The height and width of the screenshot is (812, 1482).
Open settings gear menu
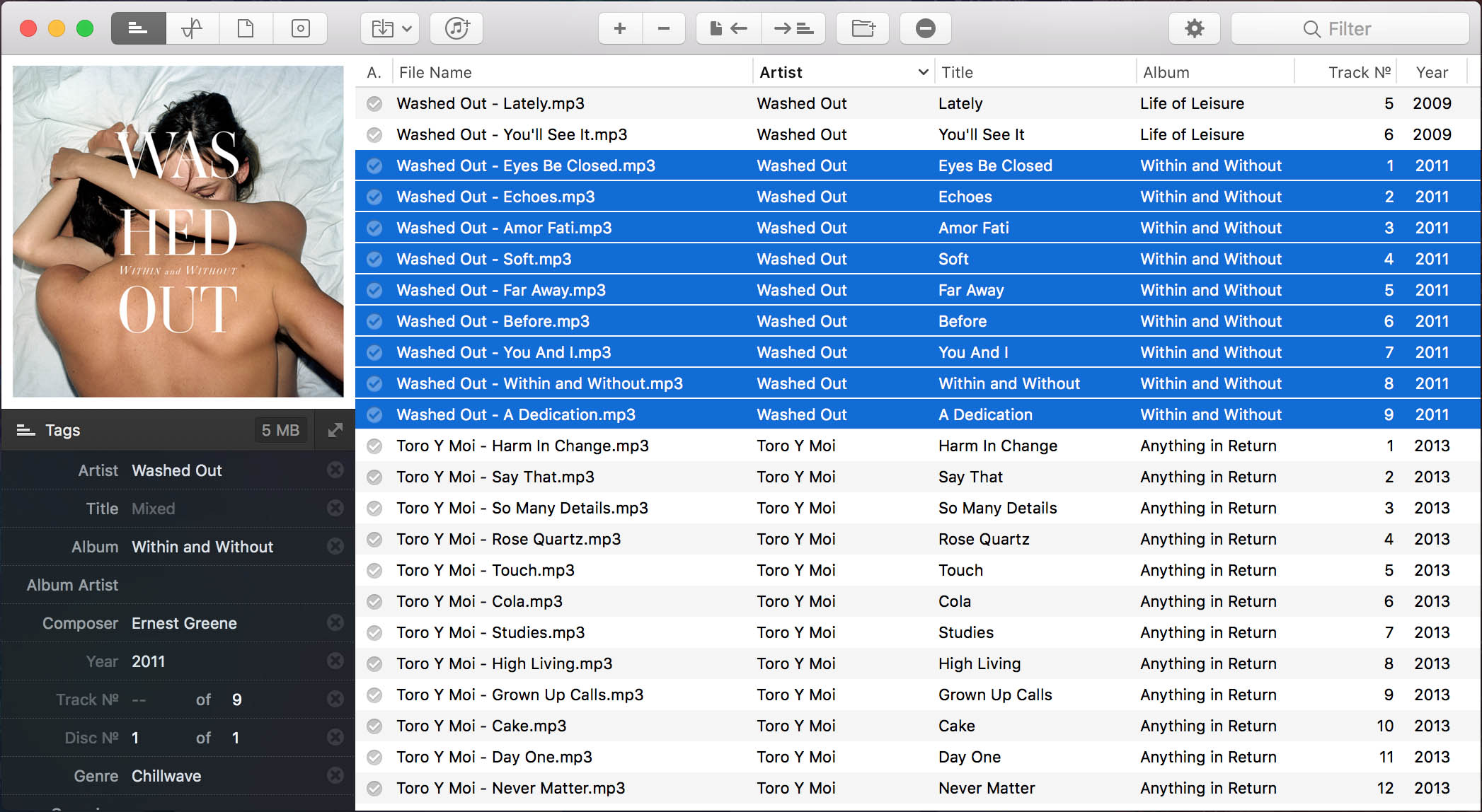coord(1194,28)
